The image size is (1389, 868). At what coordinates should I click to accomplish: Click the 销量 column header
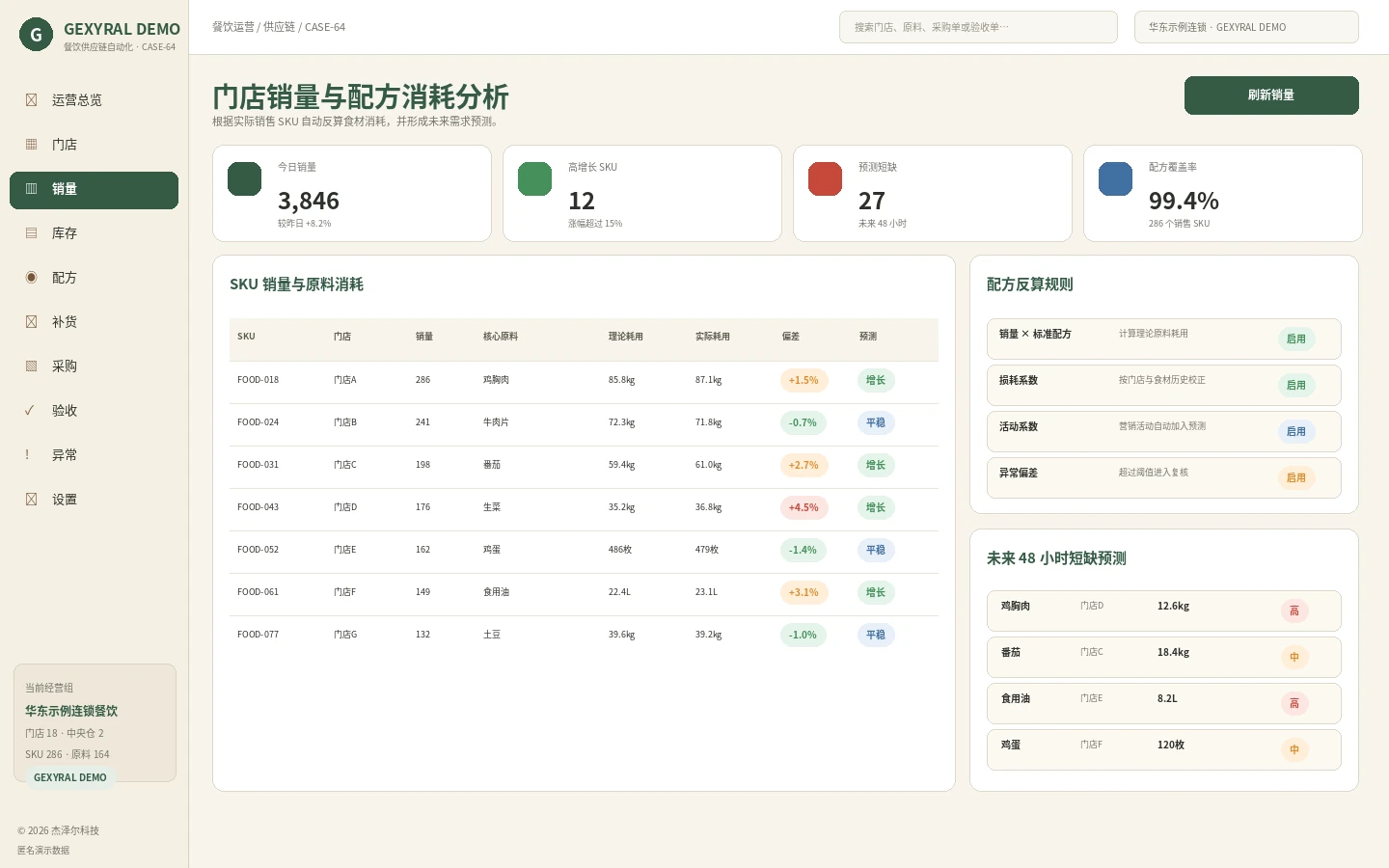click(x=424, y=337)
